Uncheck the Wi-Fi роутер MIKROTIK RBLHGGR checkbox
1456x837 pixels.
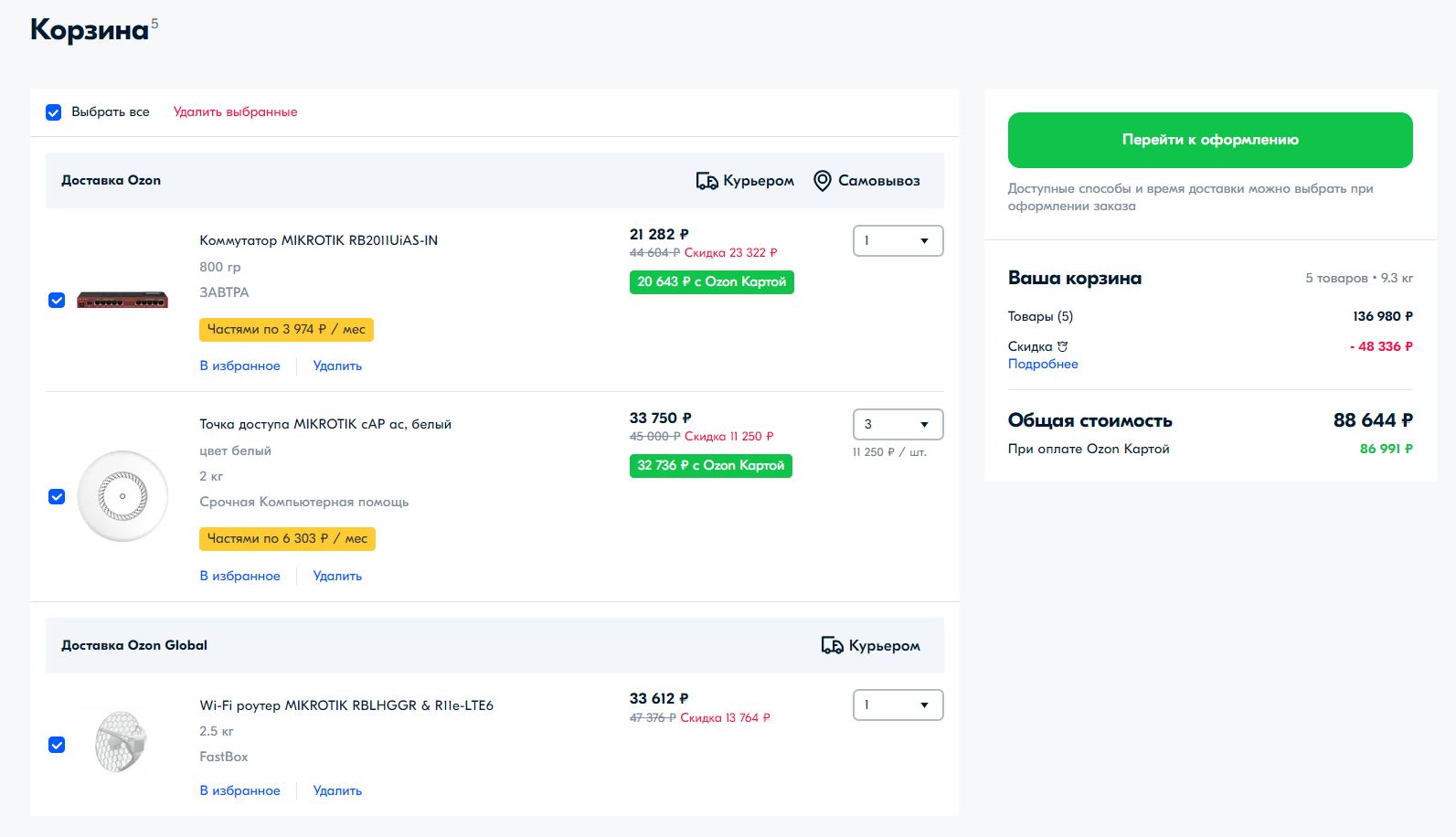(x=57, y=745)
